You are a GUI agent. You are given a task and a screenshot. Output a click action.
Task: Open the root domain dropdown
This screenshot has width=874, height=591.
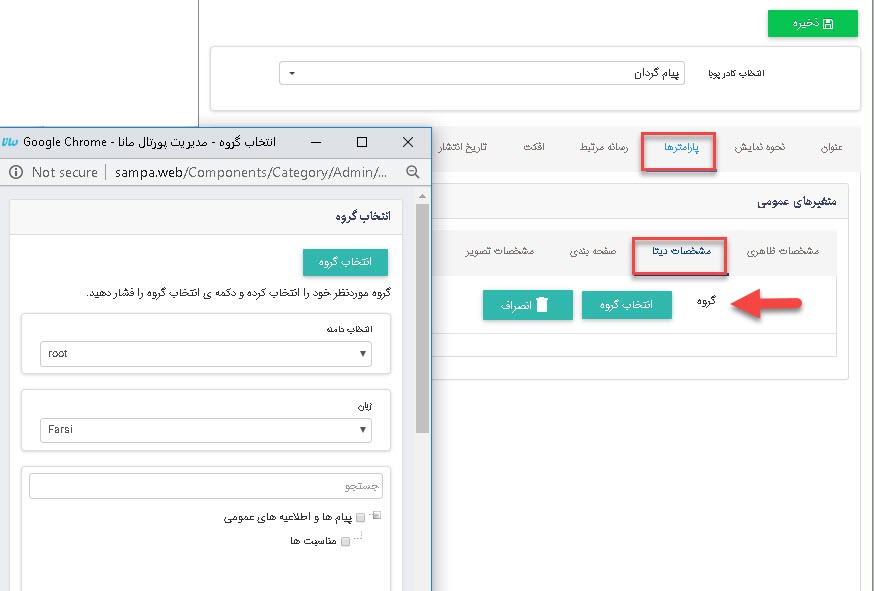pos(205,353)
